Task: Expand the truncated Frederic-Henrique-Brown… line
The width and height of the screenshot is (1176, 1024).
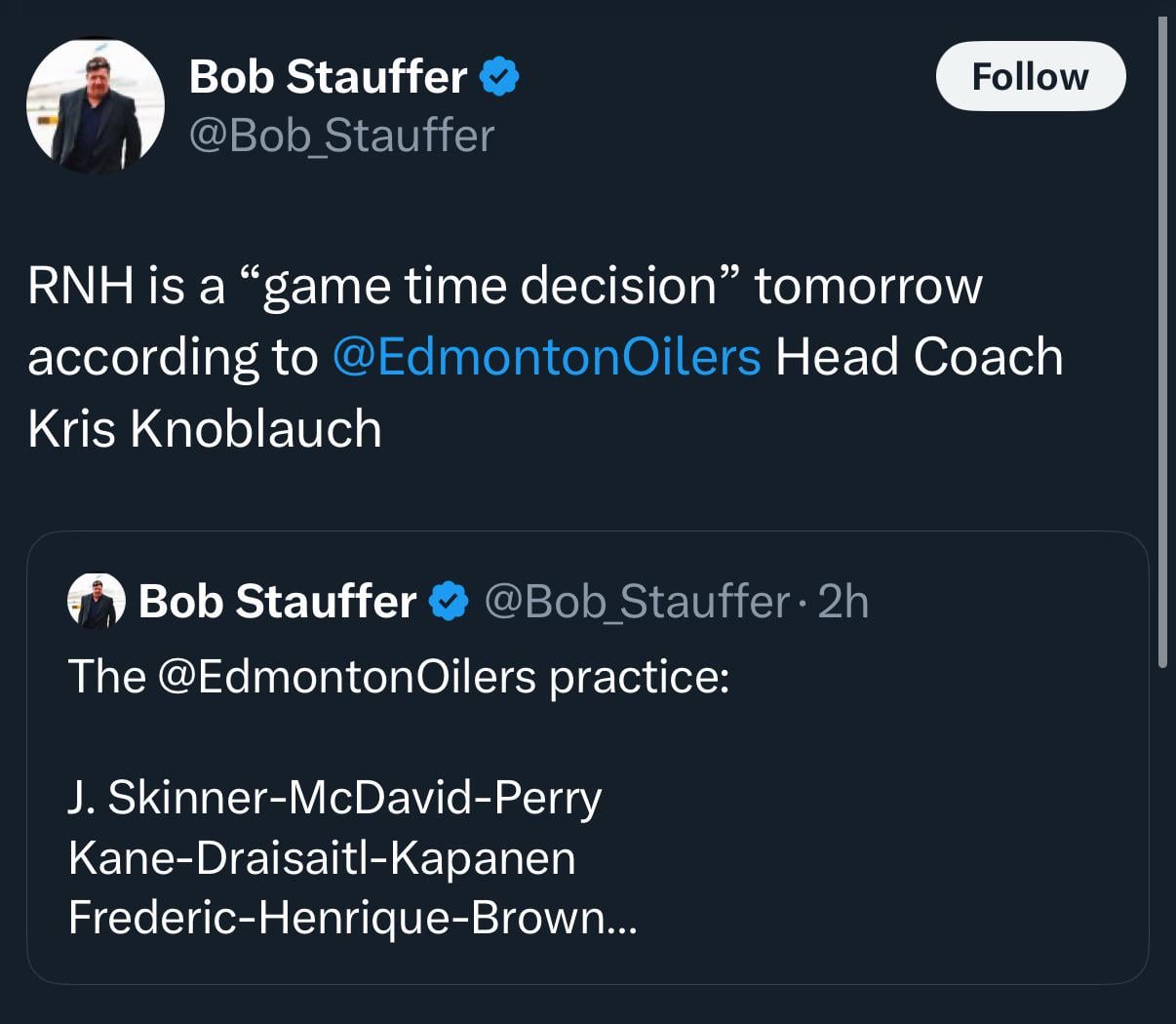Action: click(x=352, y=918)
